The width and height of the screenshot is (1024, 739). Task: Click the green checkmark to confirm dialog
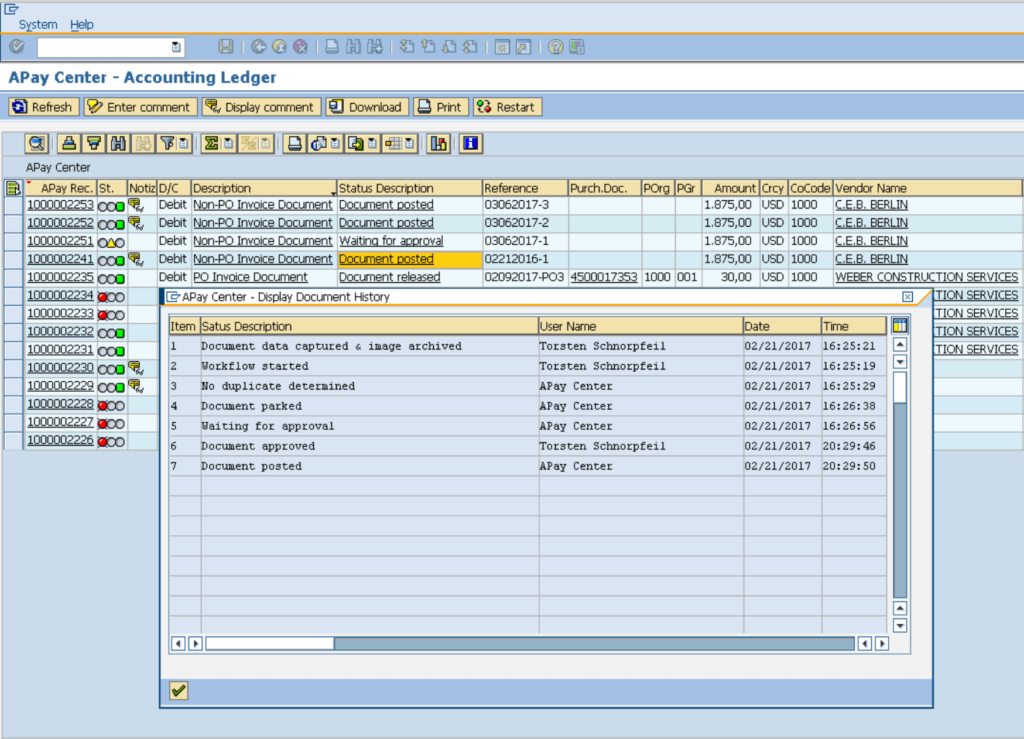178,691
